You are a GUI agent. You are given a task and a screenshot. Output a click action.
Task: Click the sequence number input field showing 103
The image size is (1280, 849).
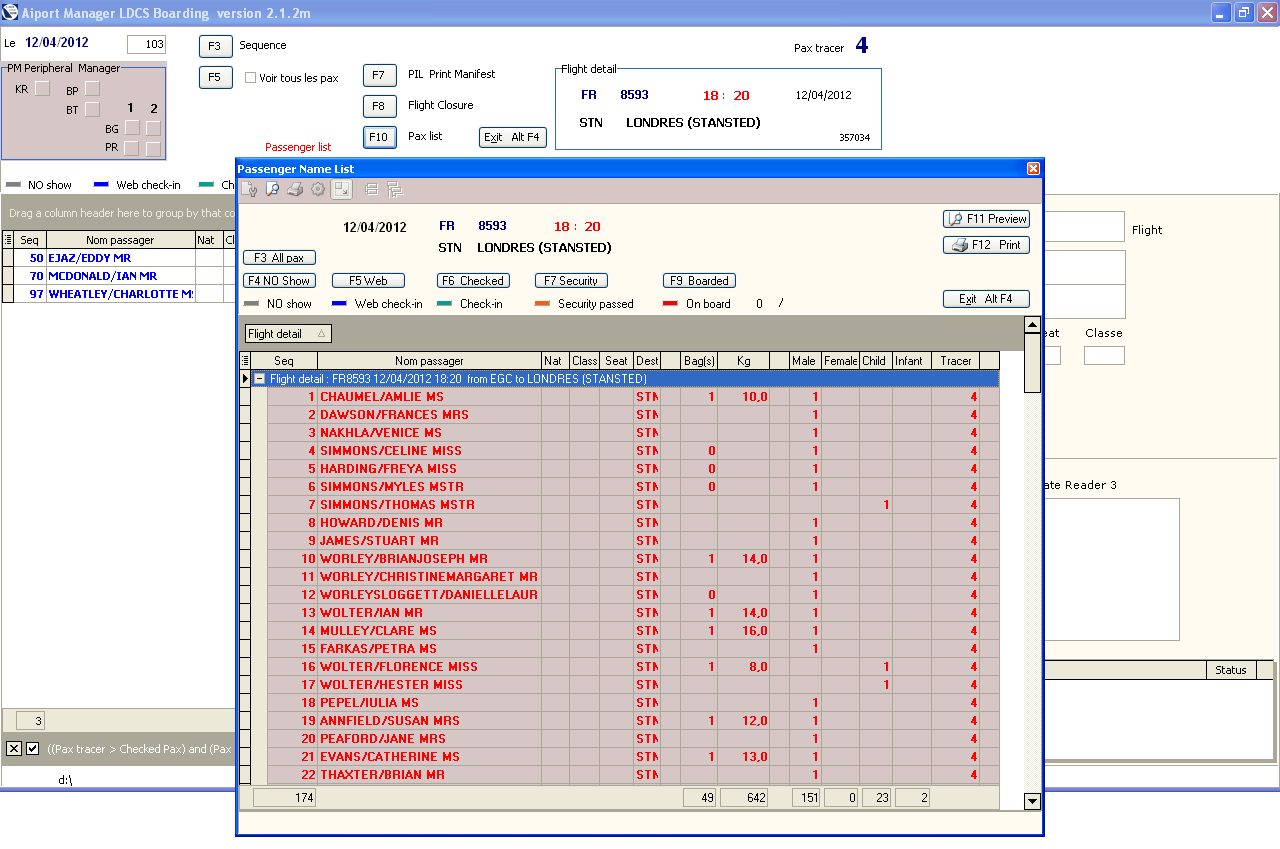[146, 45]
